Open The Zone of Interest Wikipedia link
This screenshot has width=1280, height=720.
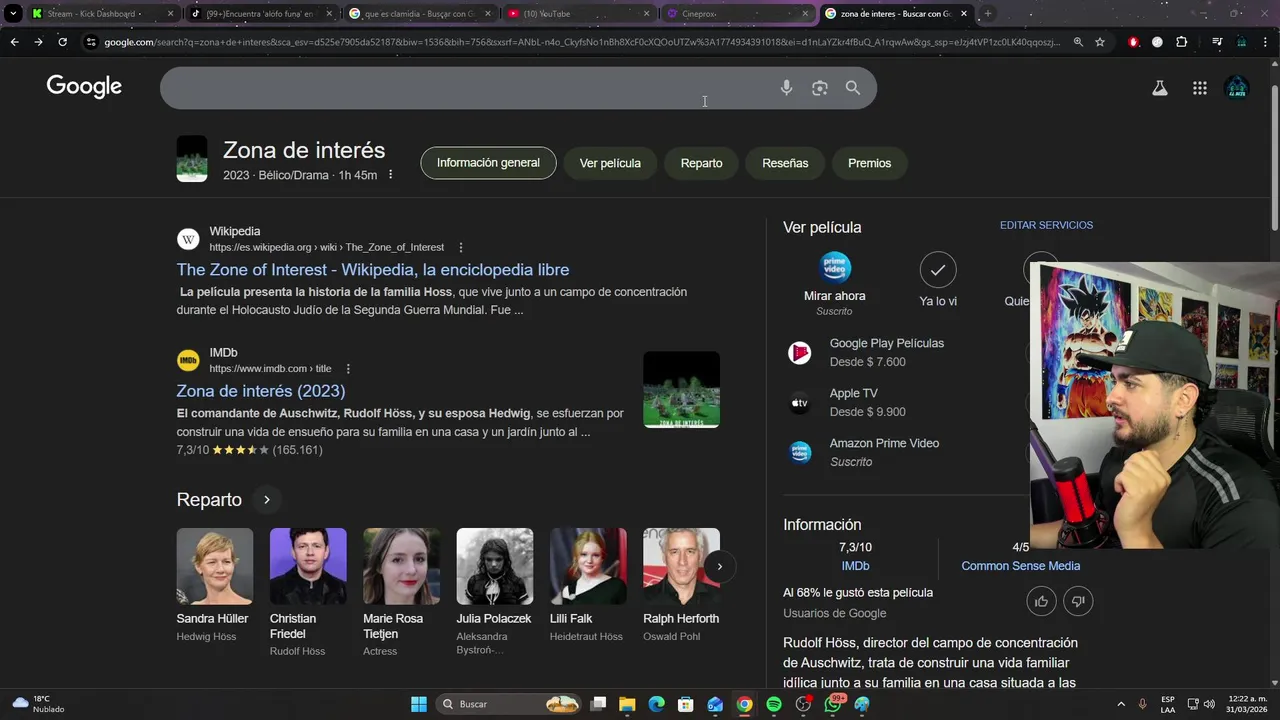coord(373,270)
